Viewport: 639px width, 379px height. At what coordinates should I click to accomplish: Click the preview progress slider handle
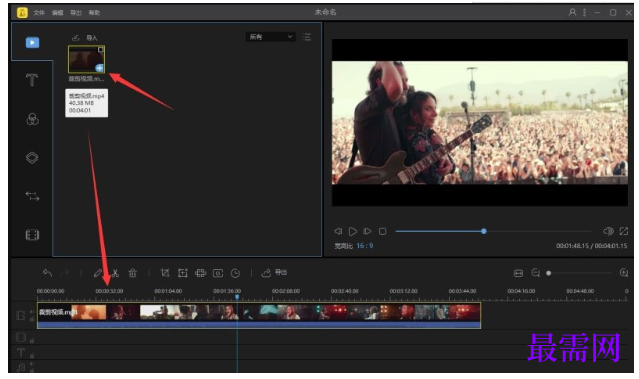click(483, 231)
